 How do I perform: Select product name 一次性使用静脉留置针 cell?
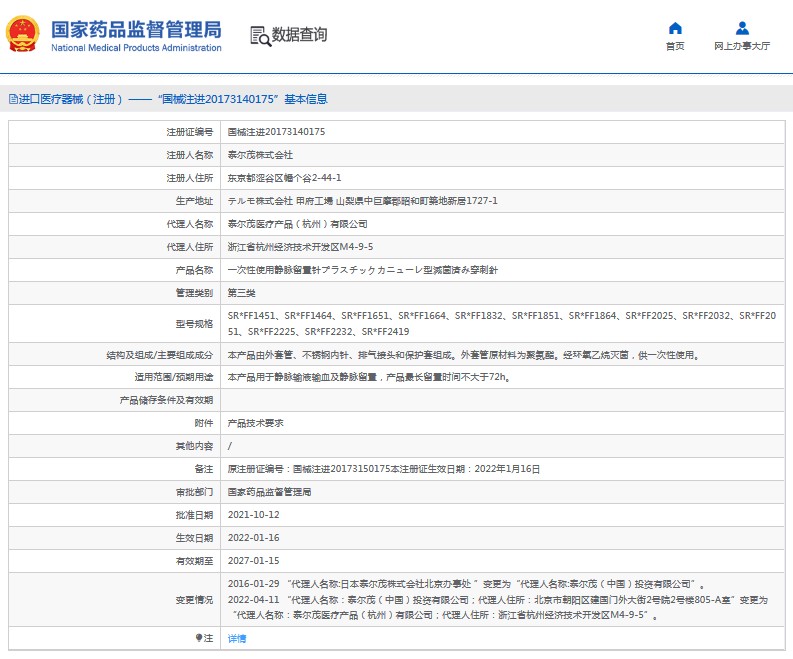click(x=363, y=270)
